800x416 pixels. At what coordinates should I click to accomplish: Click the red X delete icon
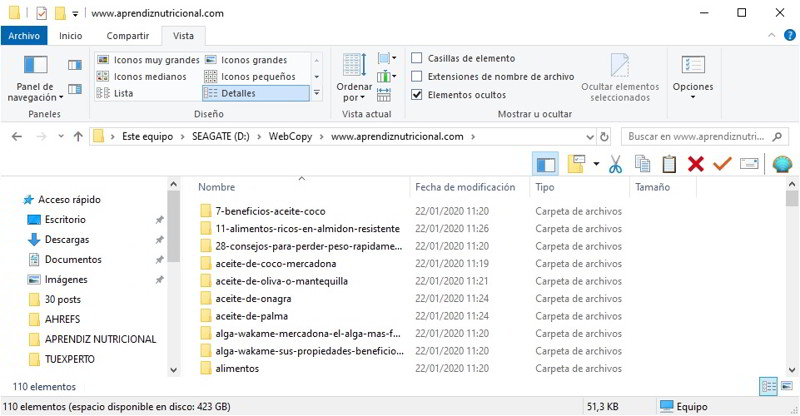696,164
